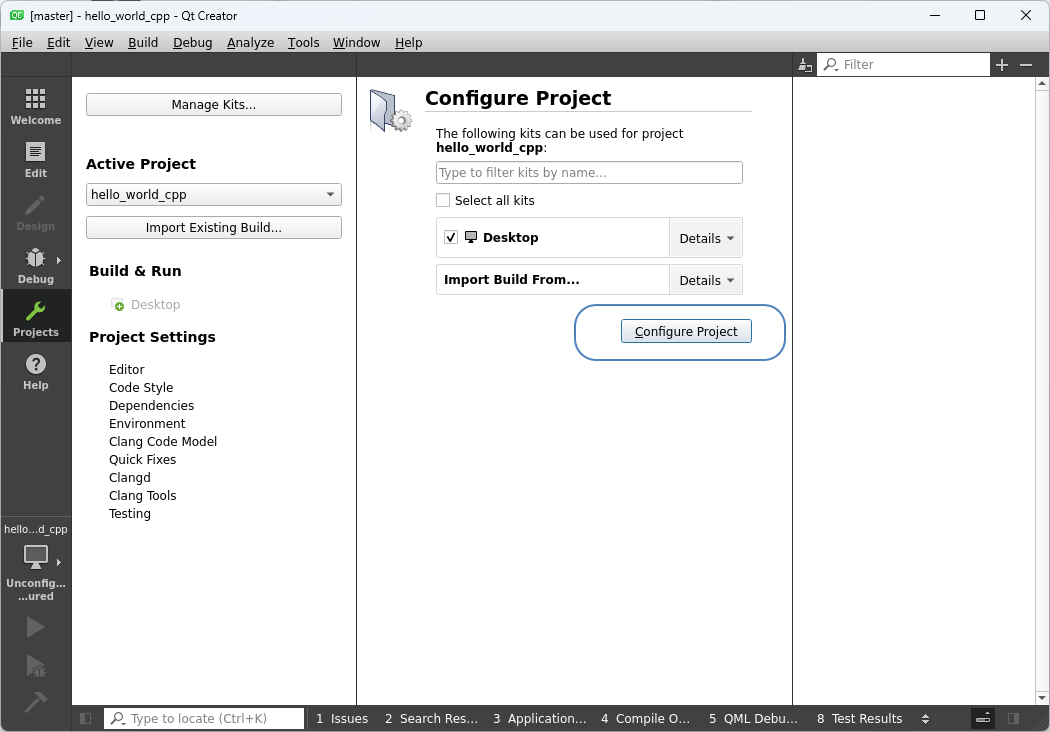Expand Details for Import Build From
The height and width of the screenshot is (732, 1050).
point(706,280)
